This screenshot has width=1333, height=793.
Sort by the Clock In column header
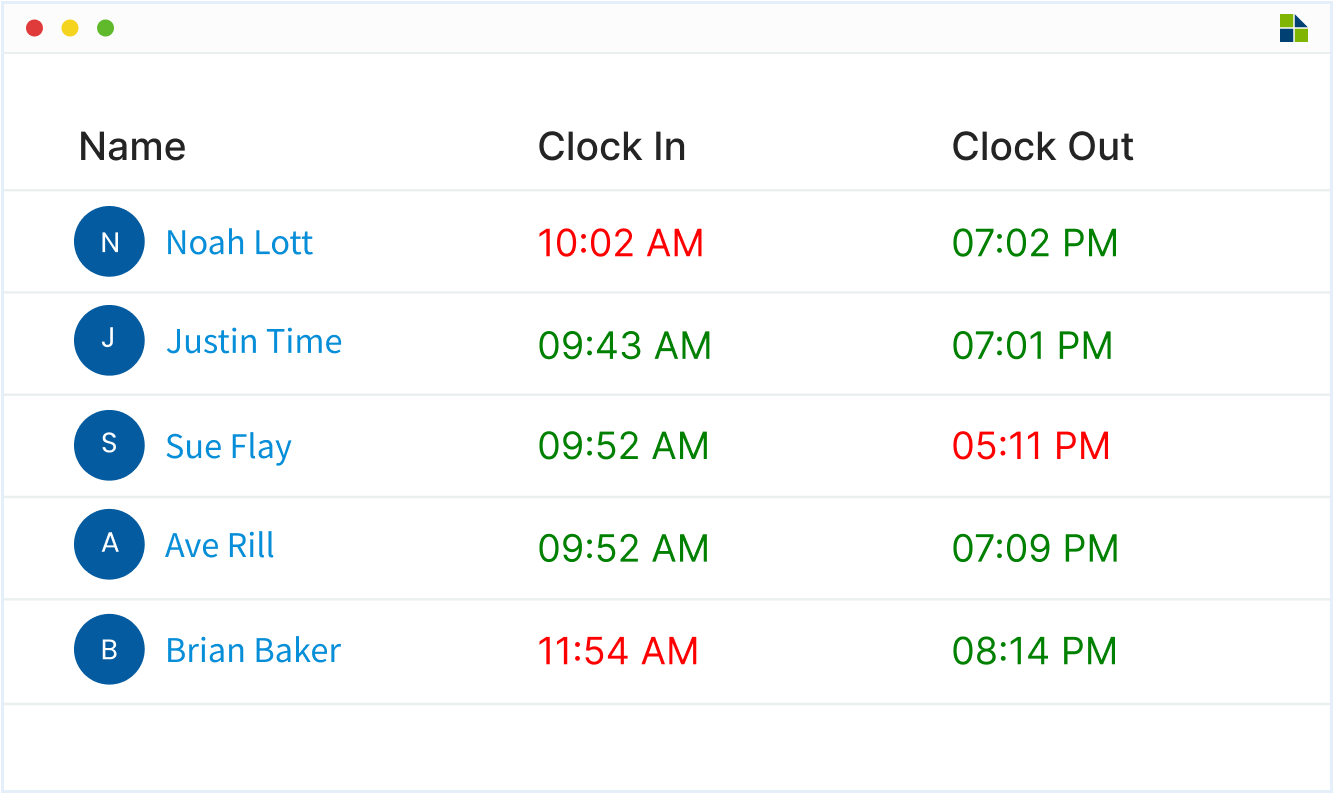612,147
